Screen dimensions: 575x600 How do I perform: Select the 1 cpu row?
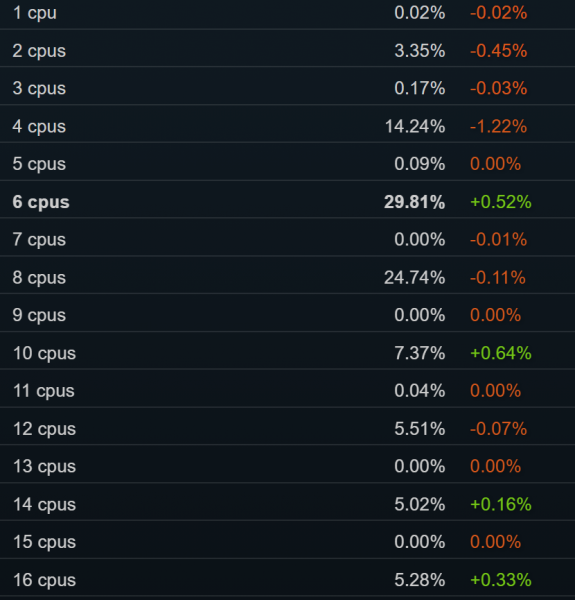click(x=287, y=13)
